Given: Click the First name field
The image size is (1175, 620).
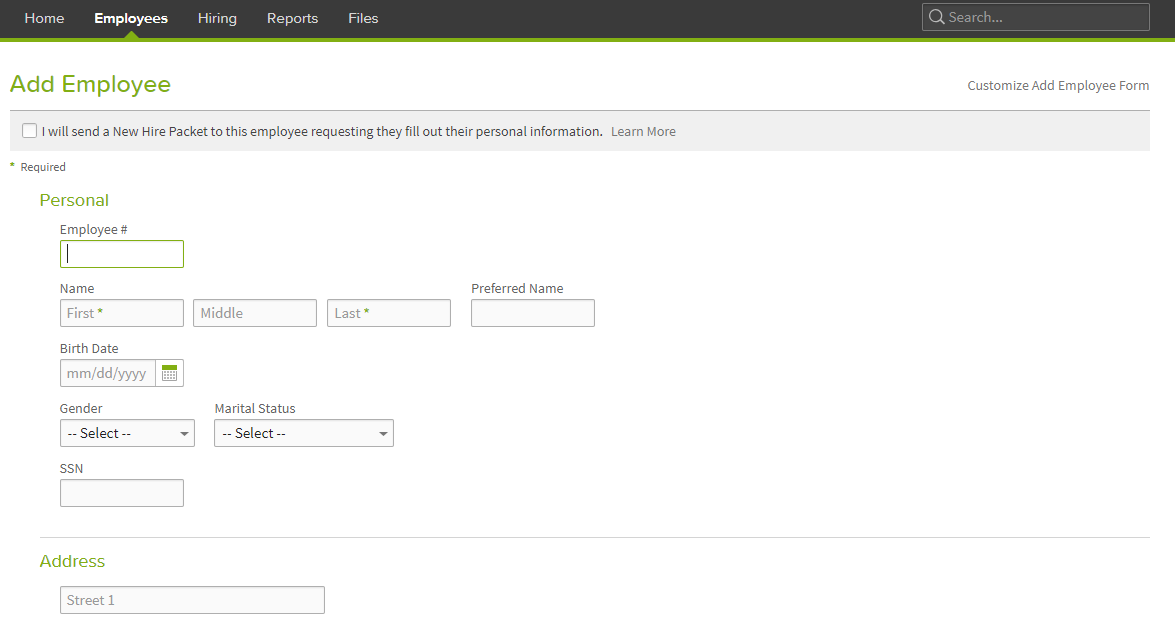Looking at the screenshot, I should 121,312.
